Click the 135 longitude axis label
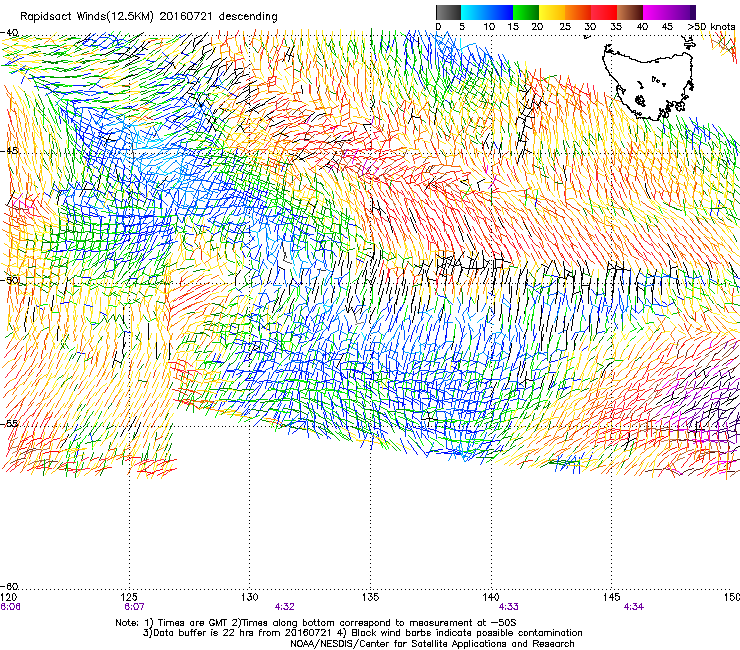This screenshot has height=650, width=740. [370, 597]
